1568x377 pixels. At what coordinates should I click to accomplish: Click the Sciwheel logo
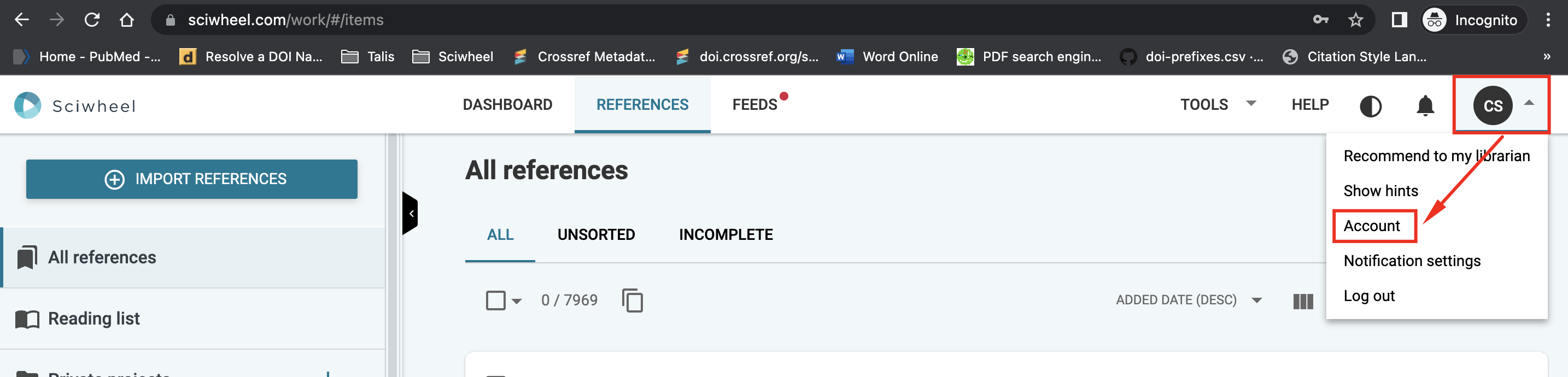tap(75, 106)
